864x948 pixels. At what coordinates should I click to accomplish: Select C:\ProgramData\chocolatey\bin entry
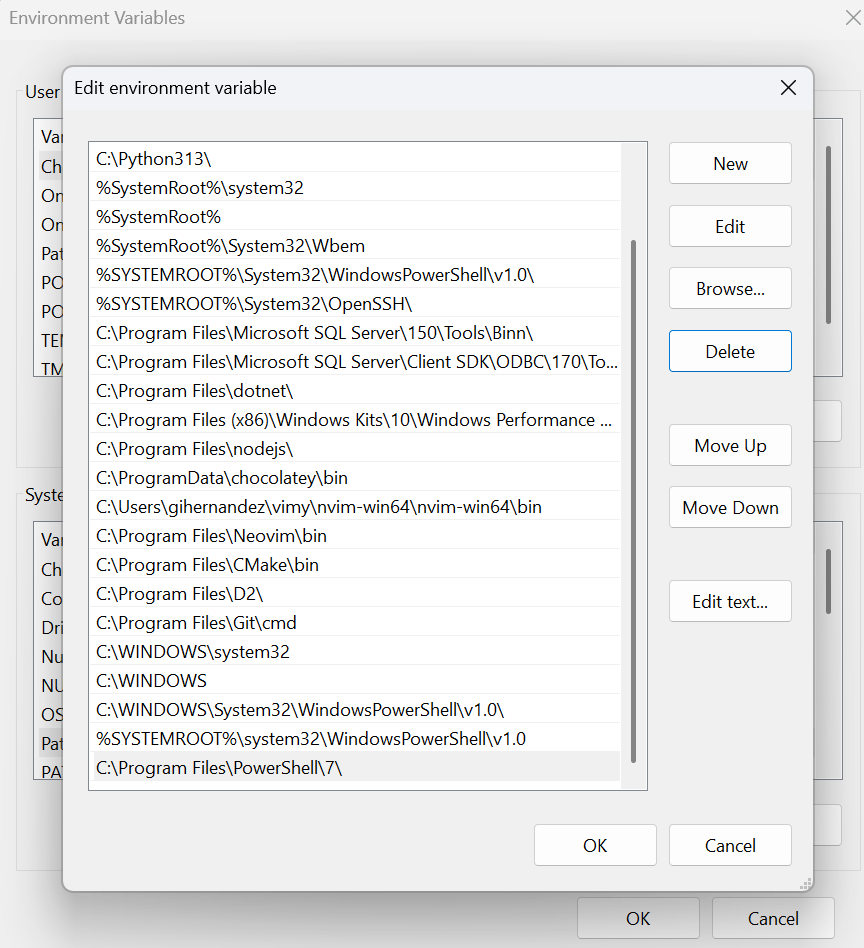click(357, 478)
